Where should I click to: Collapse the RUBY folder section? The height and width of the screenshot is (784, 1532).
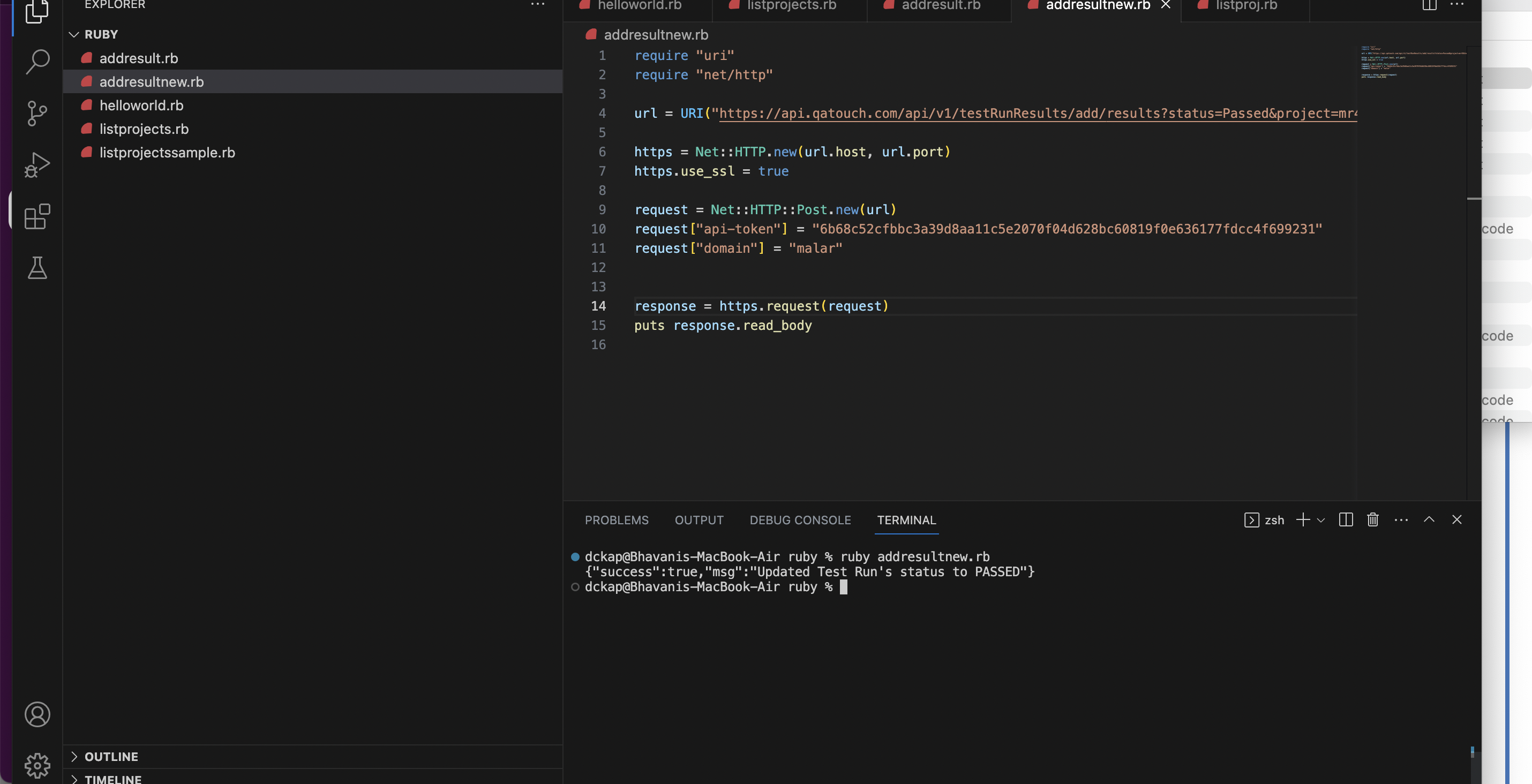click(x=313, y=34)
